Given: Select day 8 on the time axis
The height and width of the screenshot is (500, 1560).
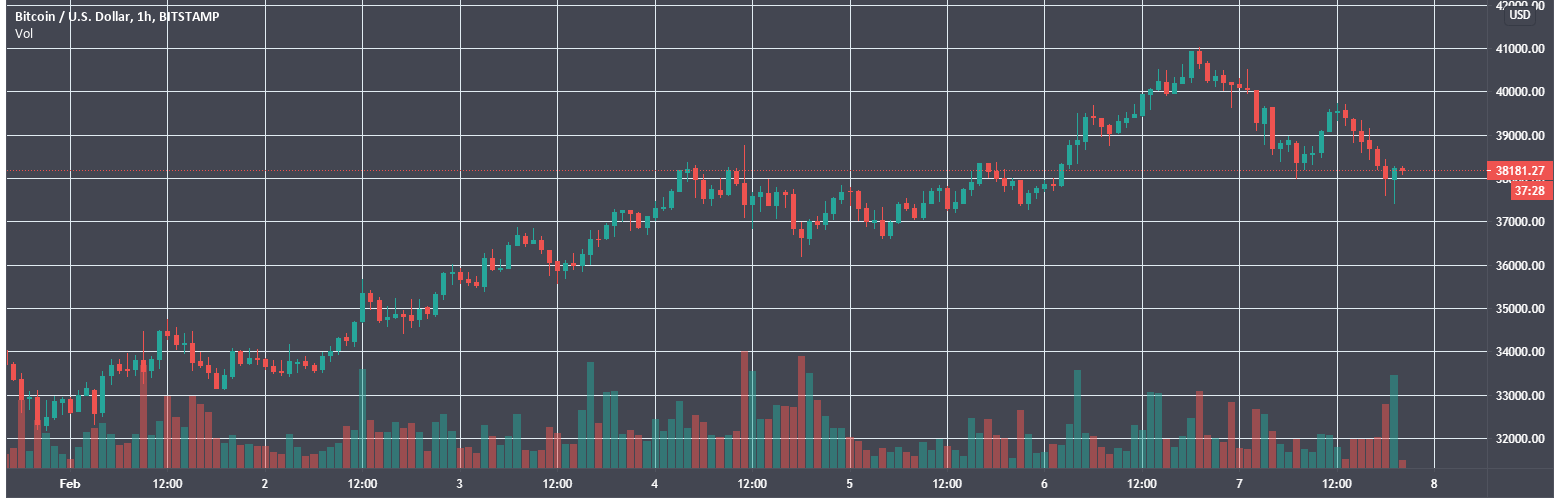Looking at the screenshot, I should [x=1434, y=484].
